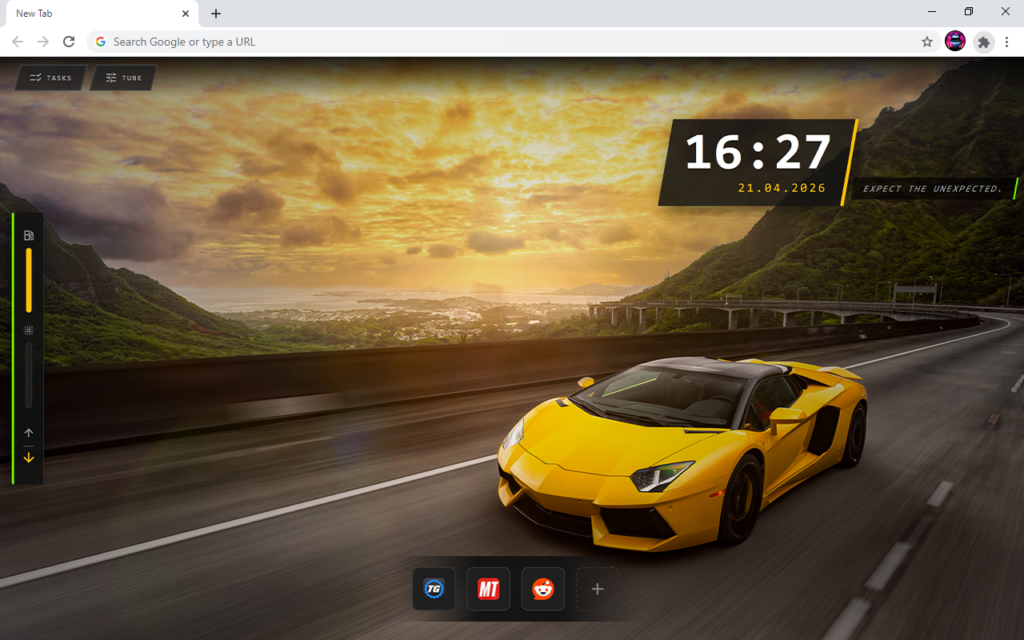Click the fuel pump icon in the left gauge

click(29, 236)
